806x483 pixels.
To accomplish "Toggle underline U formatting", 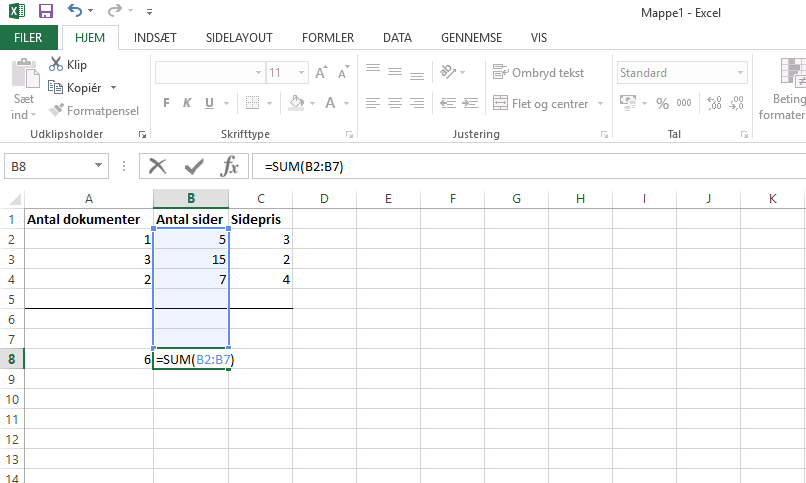I will point(209,103).
